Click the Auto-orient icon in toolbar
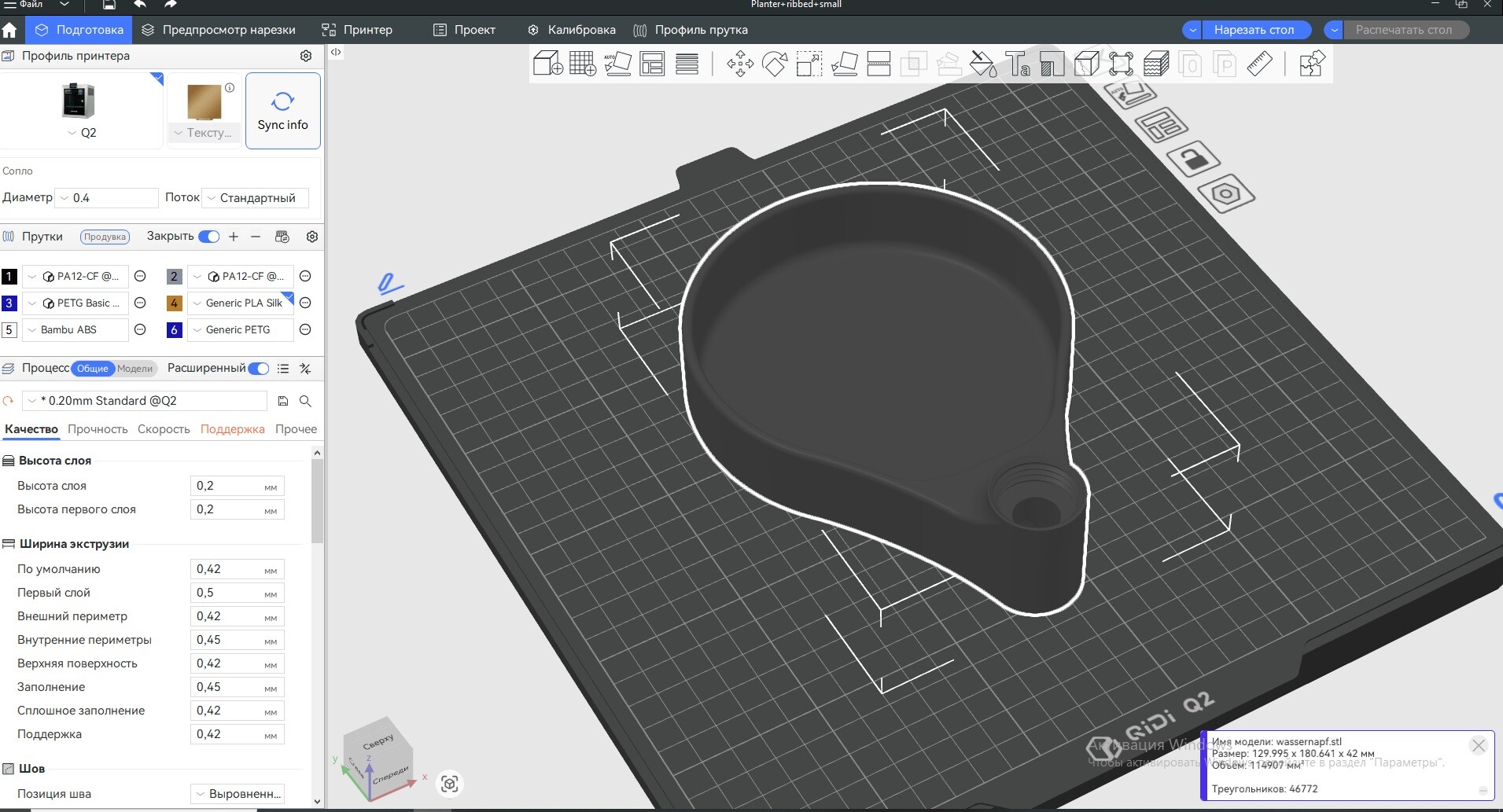This screenshot has width=1503, height=812. tap(617, 64)
